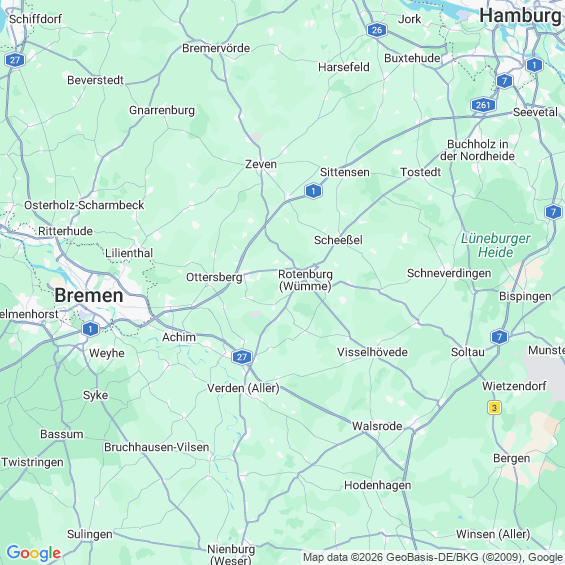Open the Google logo link
Viewport: 565px width, 565px height.
34,553
